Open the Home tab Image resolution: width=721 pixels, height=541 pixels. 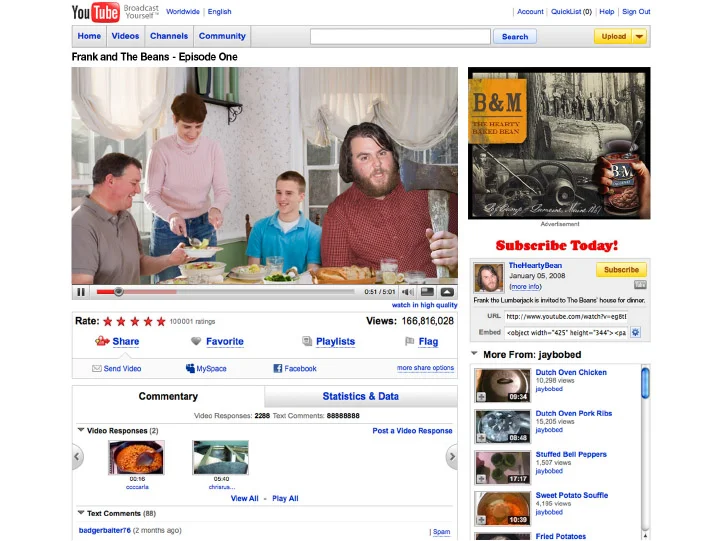[x=89, y=36]
